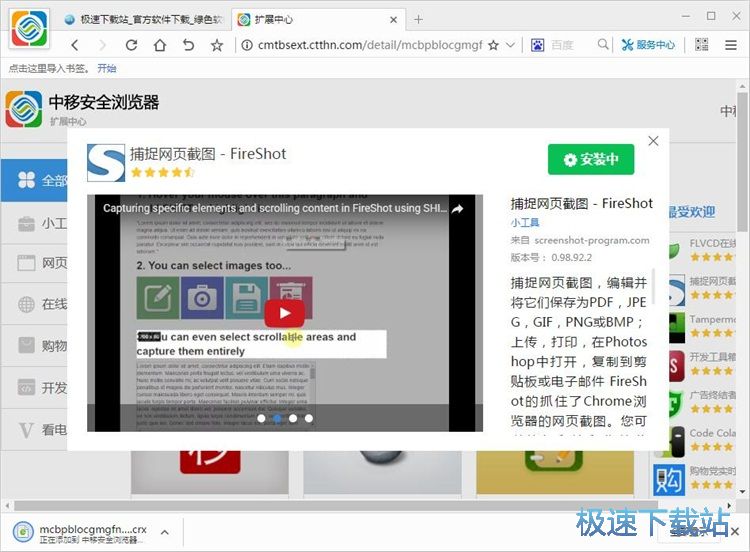
Task: Open the QR code icon in toolbar
Action: [702, 45]
